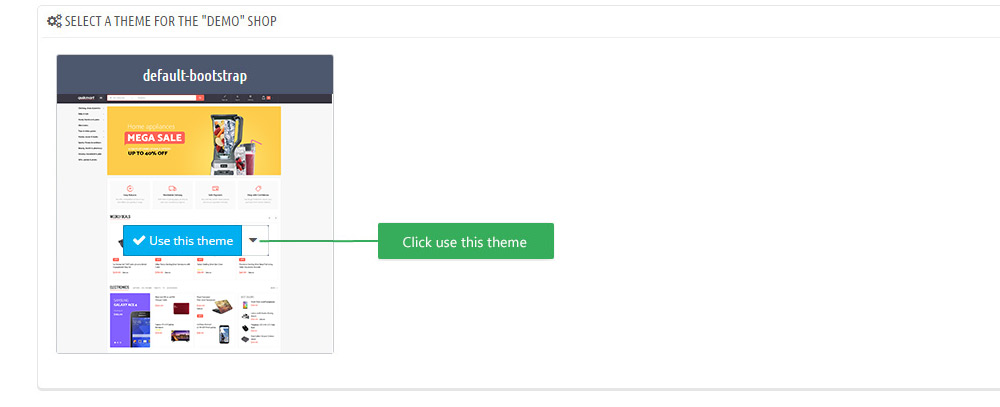Expand the caret dropdown beside Use this theme
Screen dimensions: 1000x407
coord(254,240)
